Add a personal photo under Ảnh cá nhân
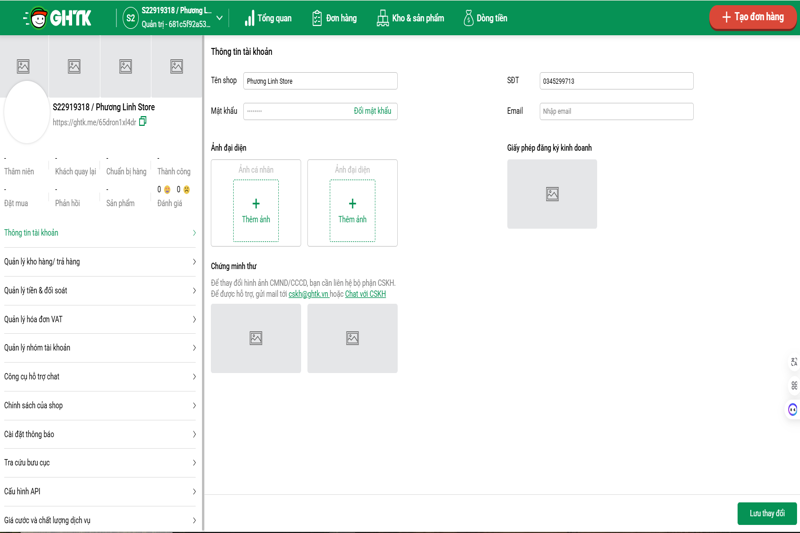Image resolution: width=800 pixels, height=533 pixels. (x=256, y=210)
